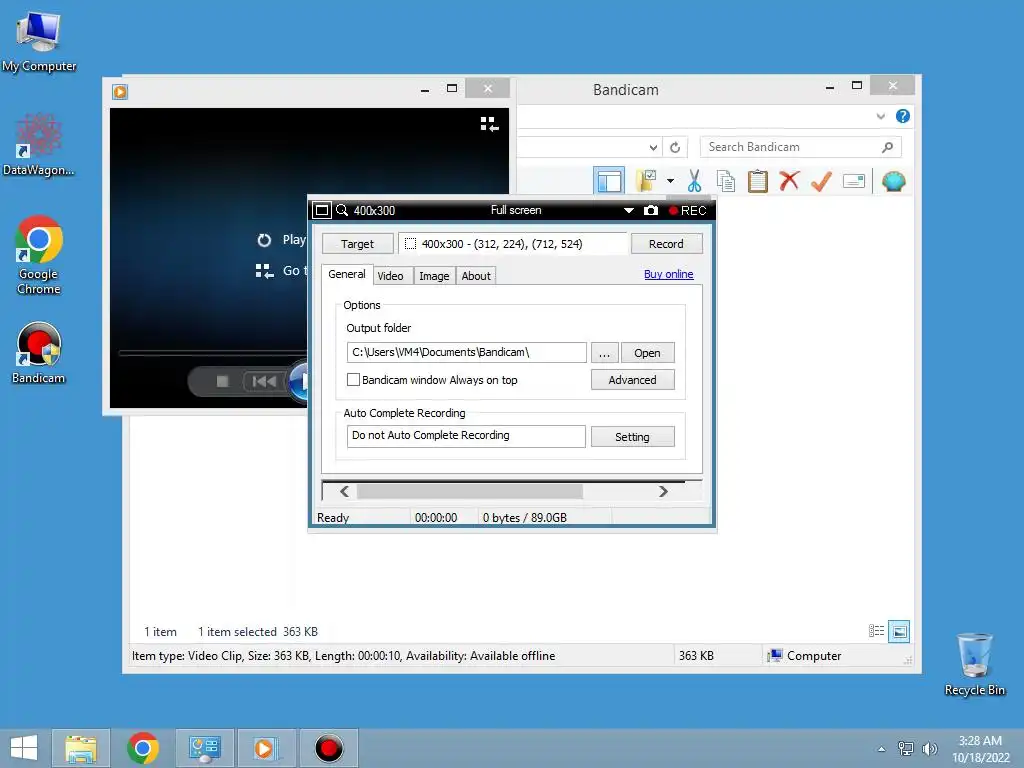Viewport: 1024px width, 768px height.
Task: Browse output folder with the ... button
Action: pos(604,353)
